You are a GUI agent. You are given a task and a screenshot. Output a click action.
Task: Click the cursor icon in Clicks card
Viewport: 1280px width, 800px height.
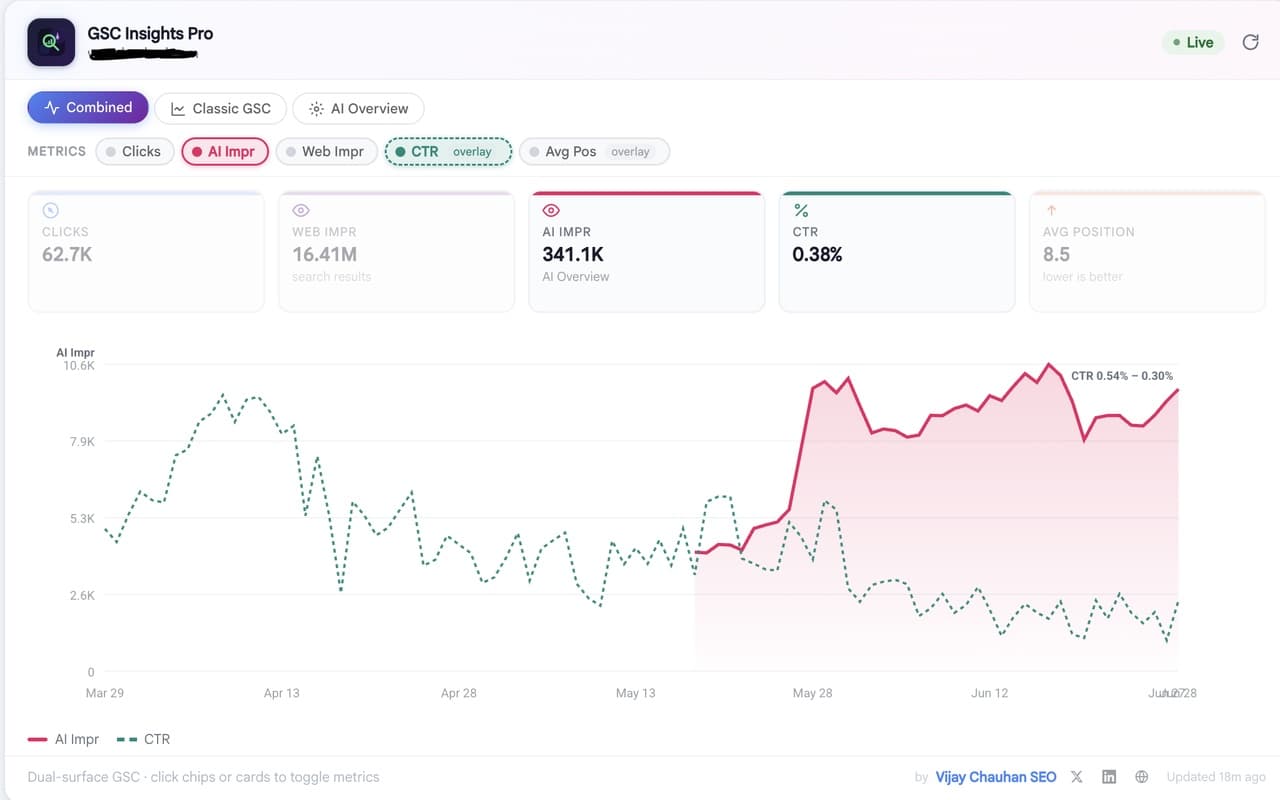(x=51, y=210)
